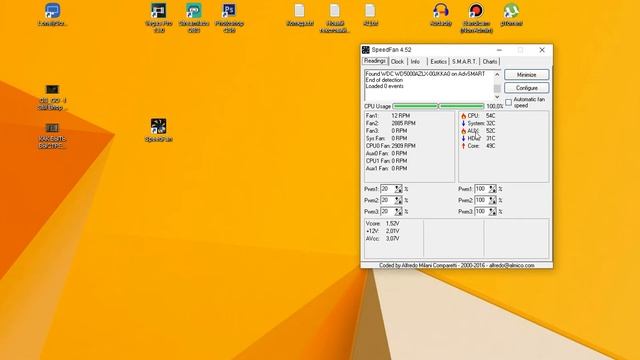Click the 'CPU0 Fan: 2909 RPM' reading
The image size is (640, 360).
tap(391, 146)
